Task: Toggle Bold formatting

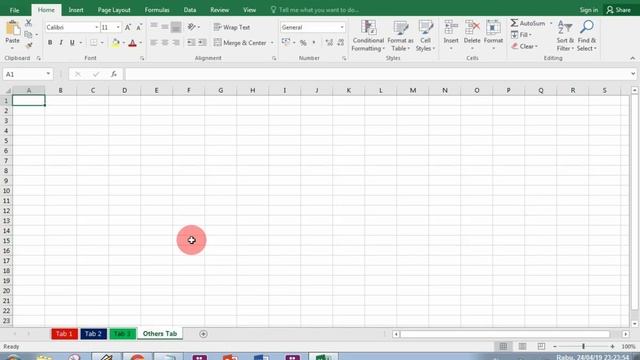Action: click(x=50, y=42)
